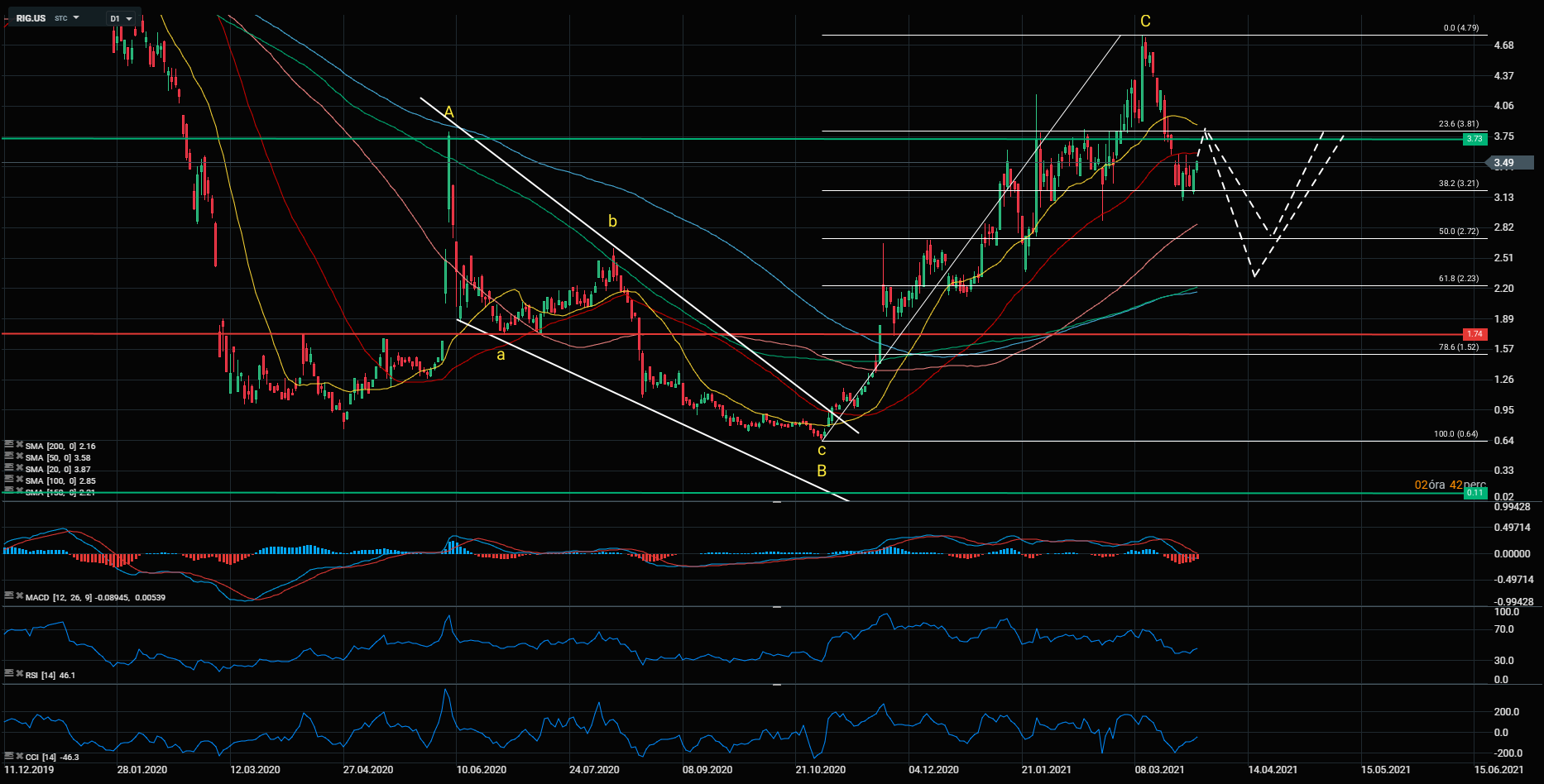The width and height of the screenshot is (1544, 784).
Task: Click the 50.0 (2.72) Fibonacci level label
Action: 1459,232
